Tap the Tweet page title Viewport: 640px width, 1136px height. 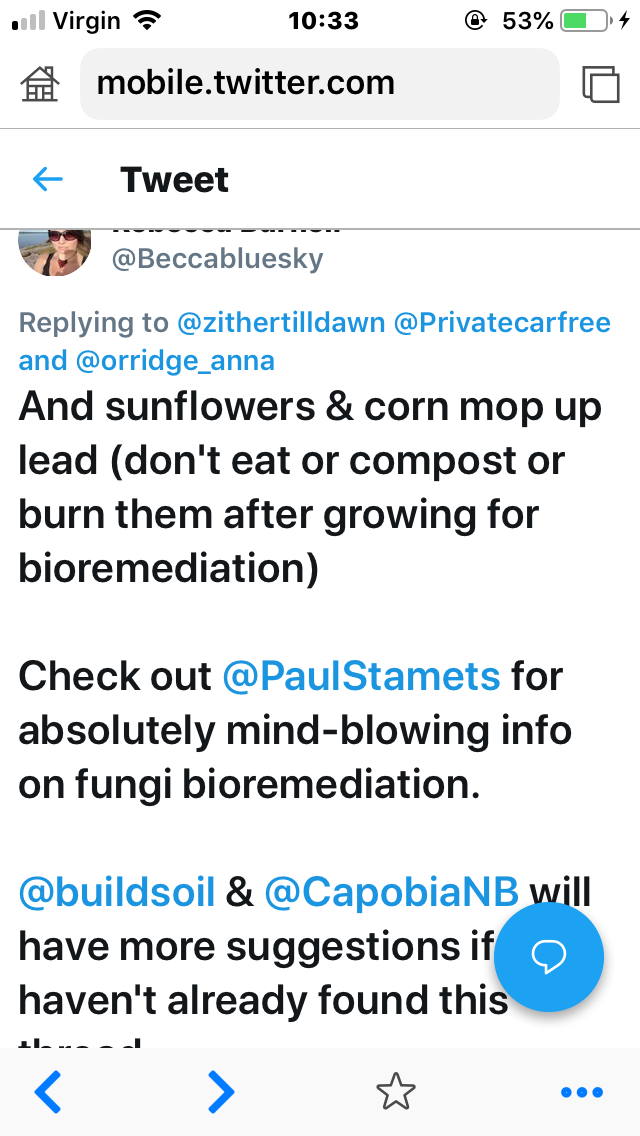click(174, 179)
